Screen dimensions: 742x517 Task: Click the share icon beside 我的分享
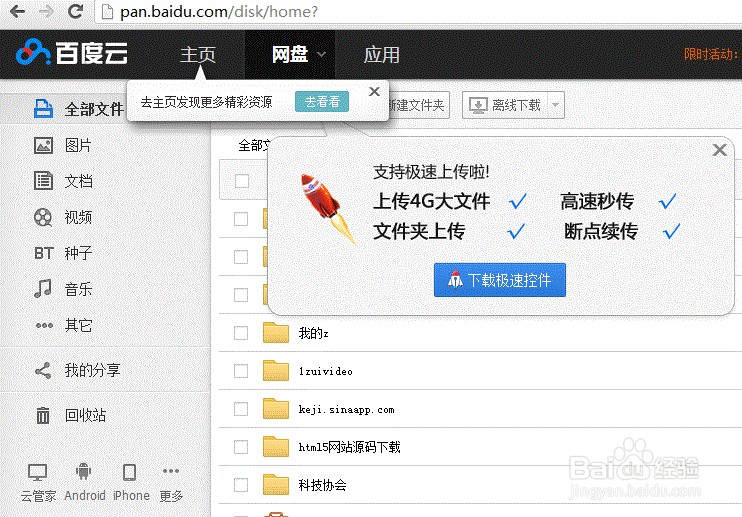tap(43, 370)
